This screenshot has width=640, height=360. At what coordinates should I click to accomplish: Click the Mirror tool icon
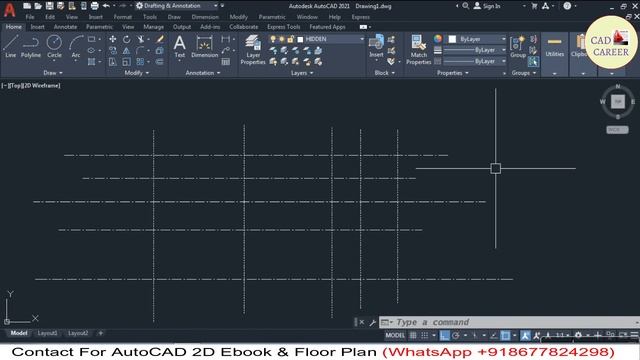click(x=127, y=51)
